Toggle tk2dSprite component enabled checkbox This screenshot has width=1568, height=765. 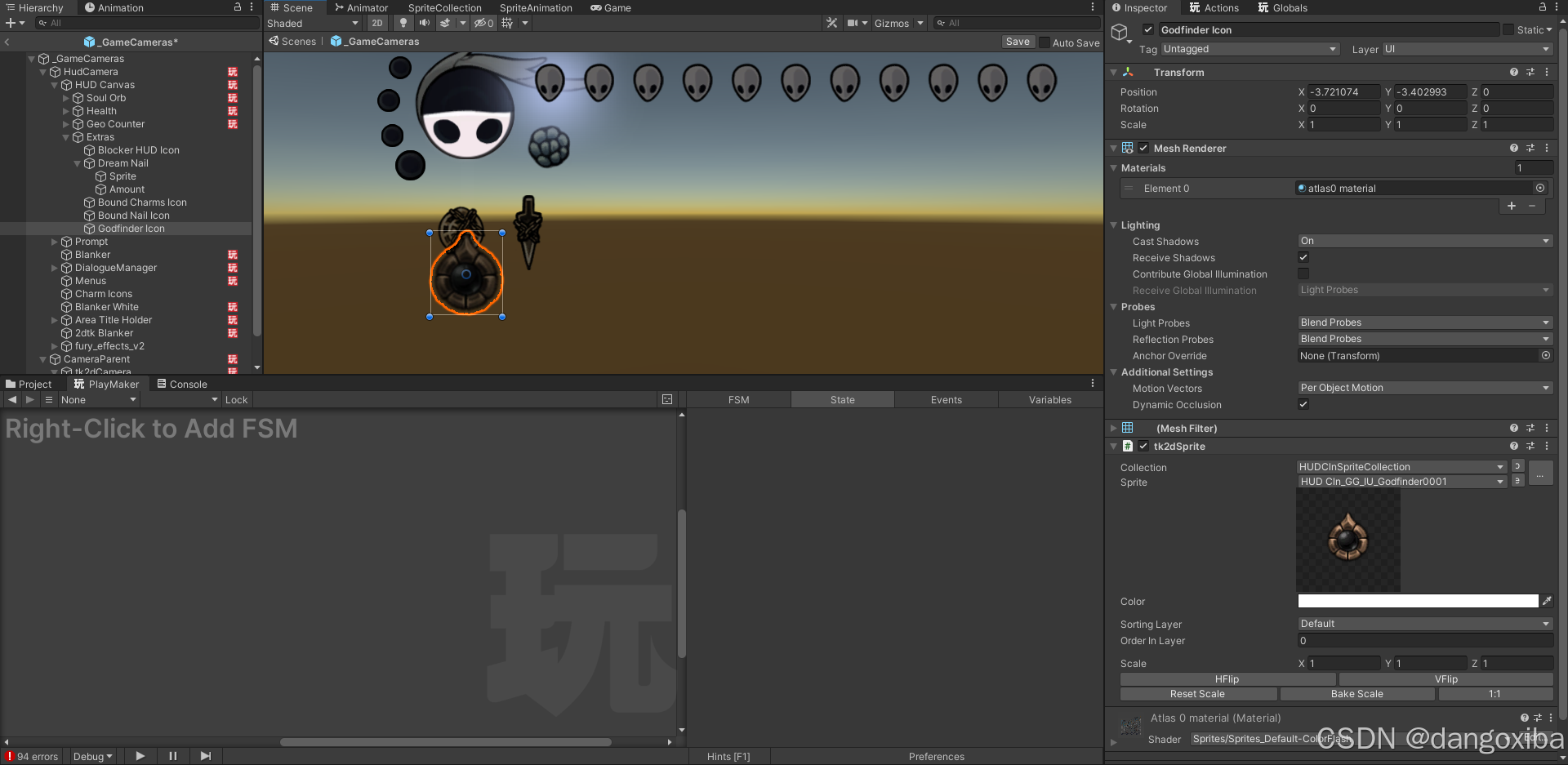tap(1143, 446)
